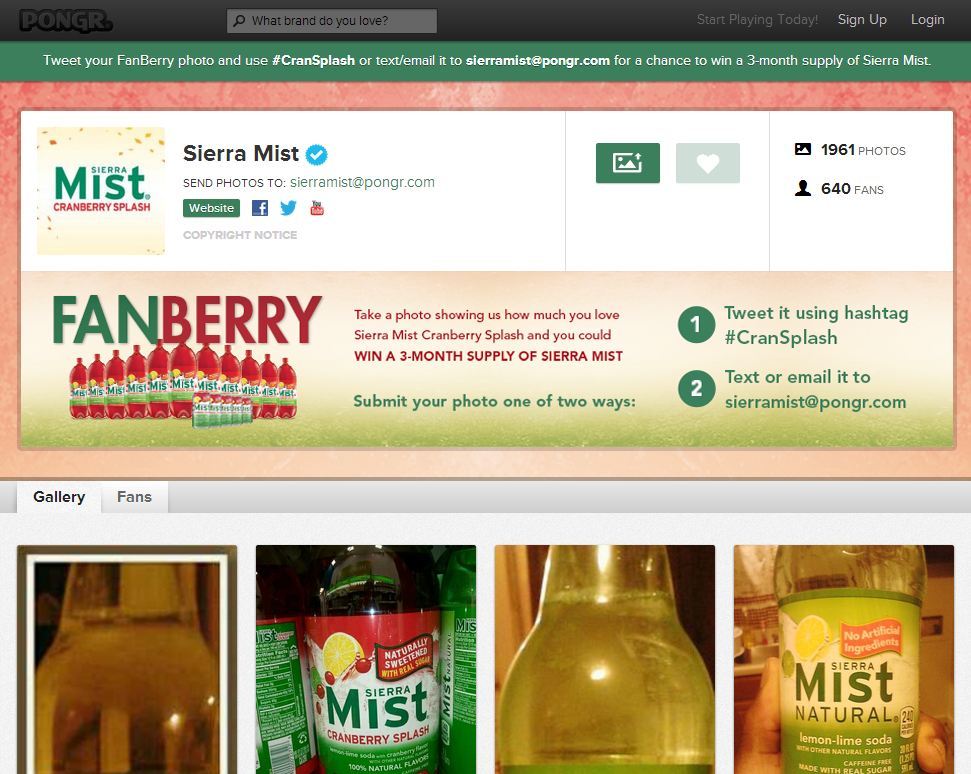Open the Start Playing Today link
Viewport: 971px width, 774px height.
(x=757, y=20)
